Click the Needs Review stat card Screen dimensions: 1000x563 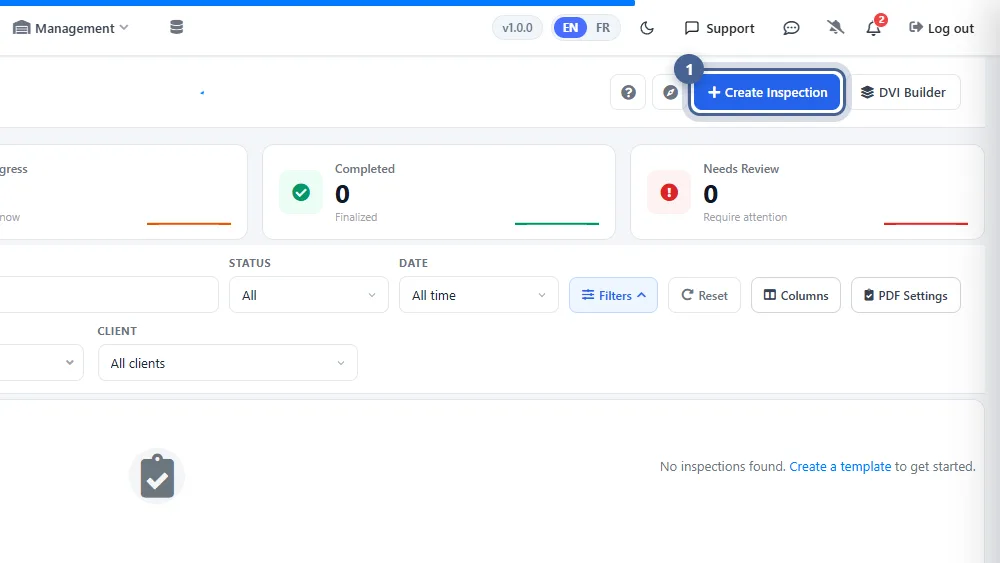coord(807,192)
